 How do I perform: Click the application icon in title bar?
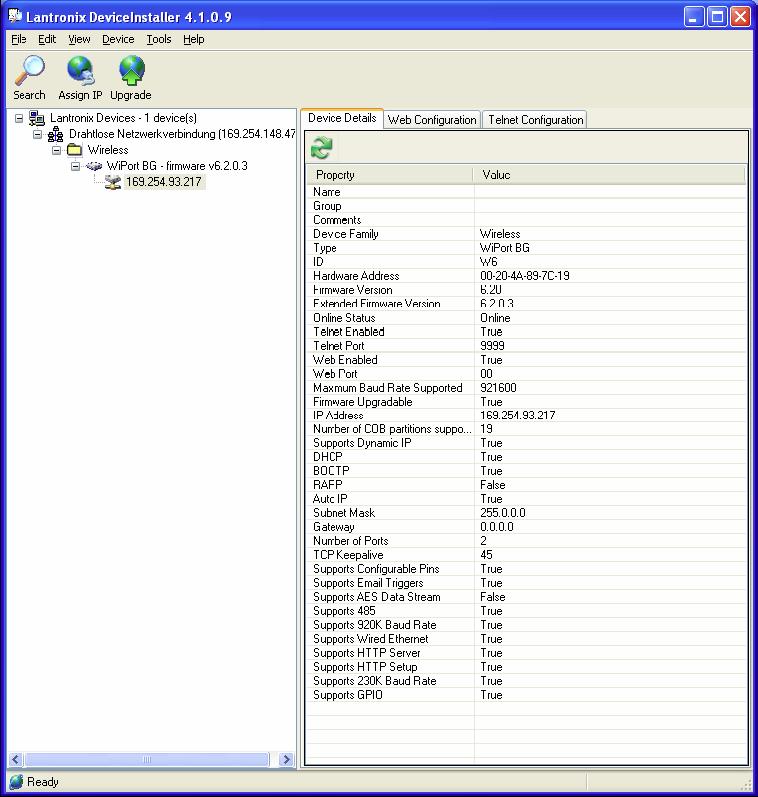[x=15, y=16]
